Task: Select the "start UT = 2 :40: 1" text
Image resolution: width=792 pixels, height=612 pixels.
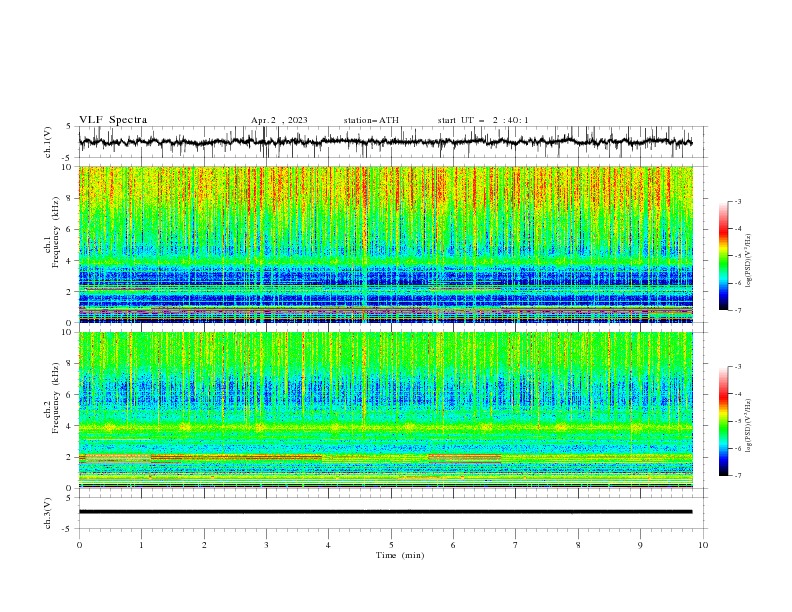Action: (x=483, y=120)
